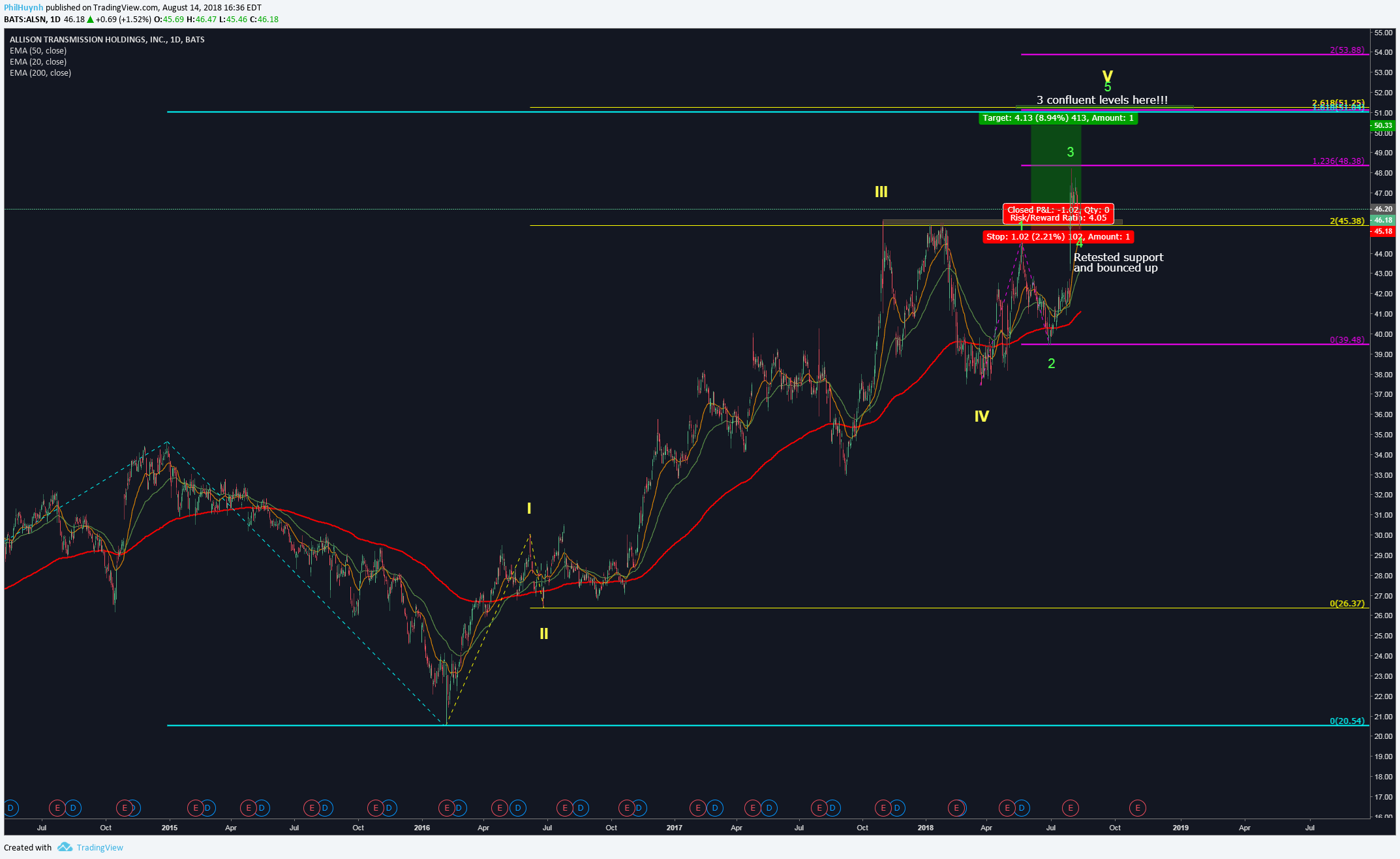Click the dividend marker near May 2018
Viewport: 1400px width, 859px height.
point(1022,808)
